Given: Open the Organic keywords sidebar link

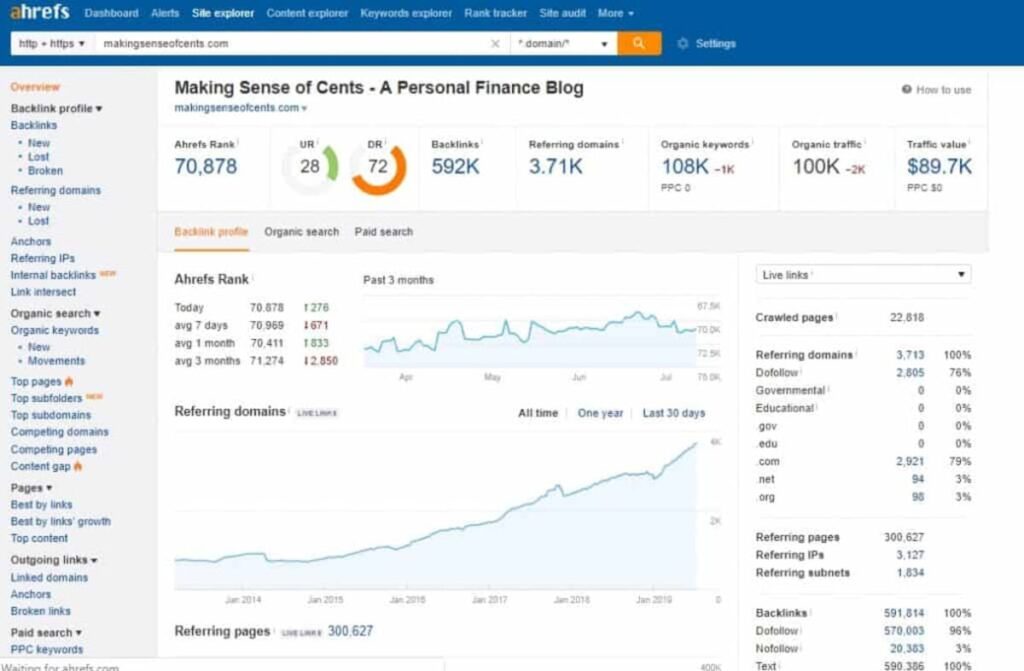Looking at the screenshot, I should coord(55,331).
